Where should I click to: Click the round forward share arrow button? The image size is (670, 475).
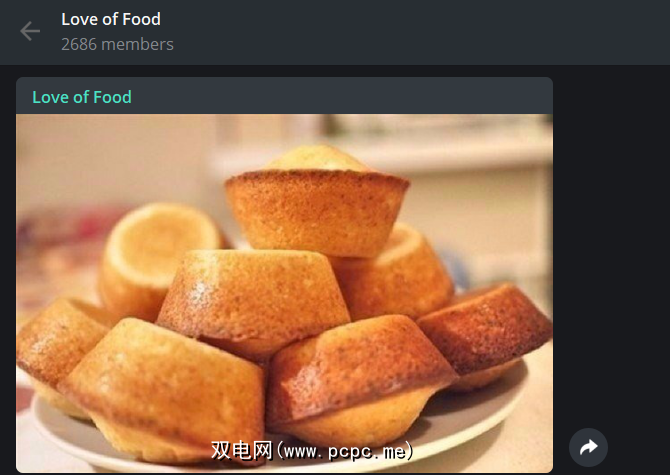(588, 447)
